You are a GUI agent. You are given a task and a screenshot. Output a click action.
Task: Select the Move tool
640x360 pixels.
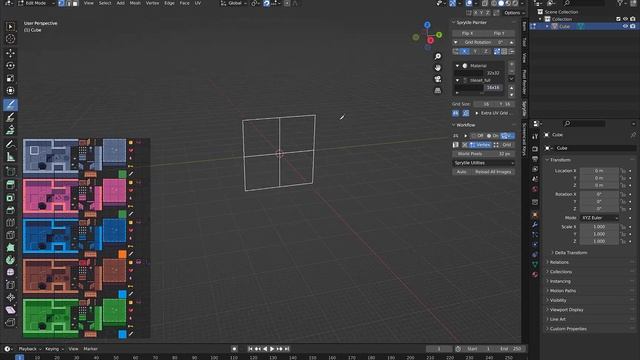[10, 53]
